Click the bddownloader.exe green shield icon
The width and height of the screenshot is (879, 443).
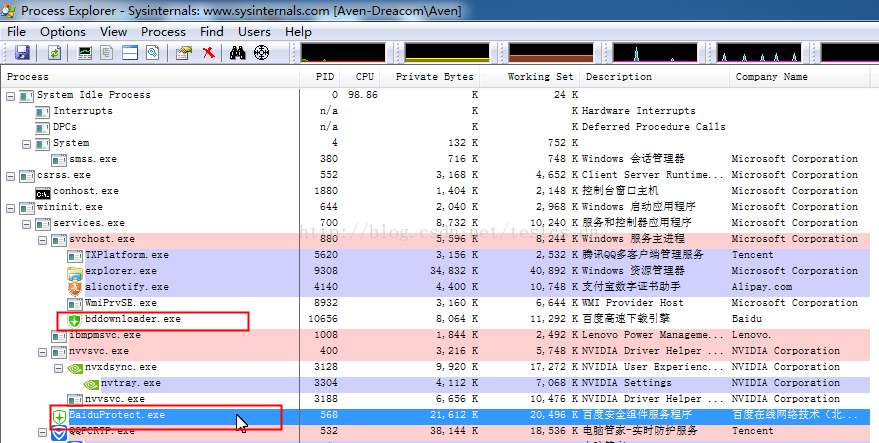pyautogui.click(x=75, y=320)
